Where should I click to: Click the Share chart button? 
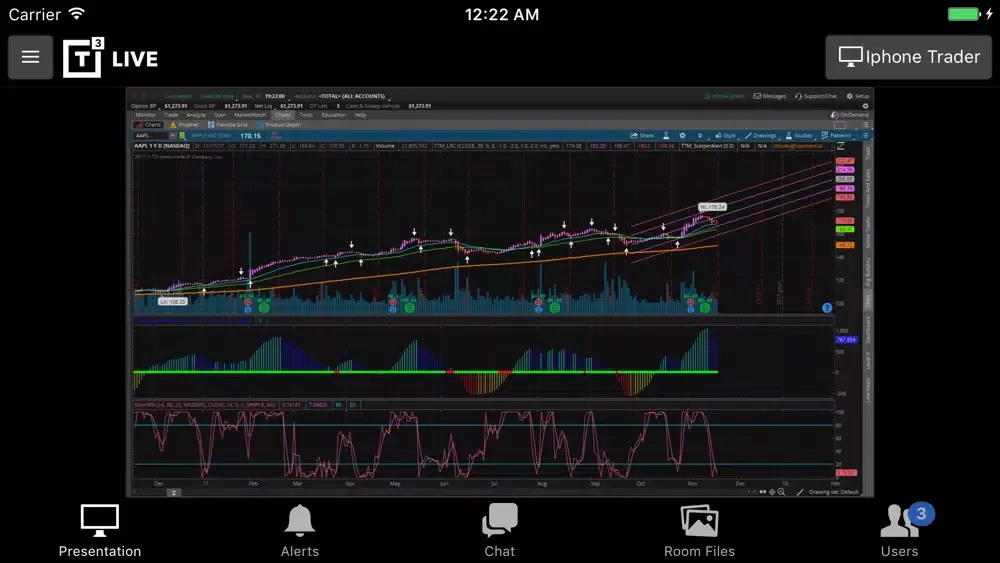coord(642,136)
